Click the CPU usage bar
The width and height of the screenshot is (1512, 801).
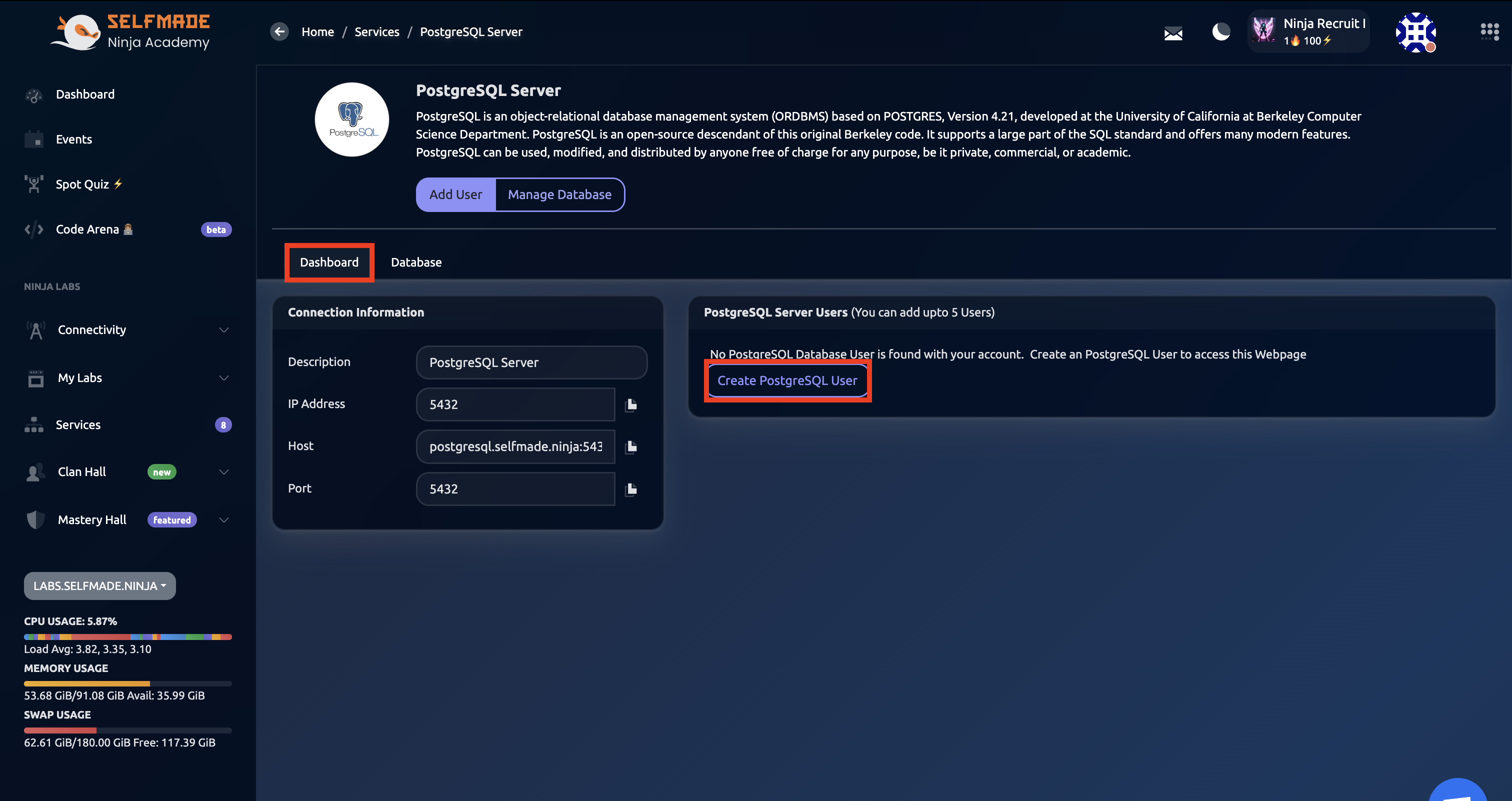pyautogui.click(x=128, y=636)
